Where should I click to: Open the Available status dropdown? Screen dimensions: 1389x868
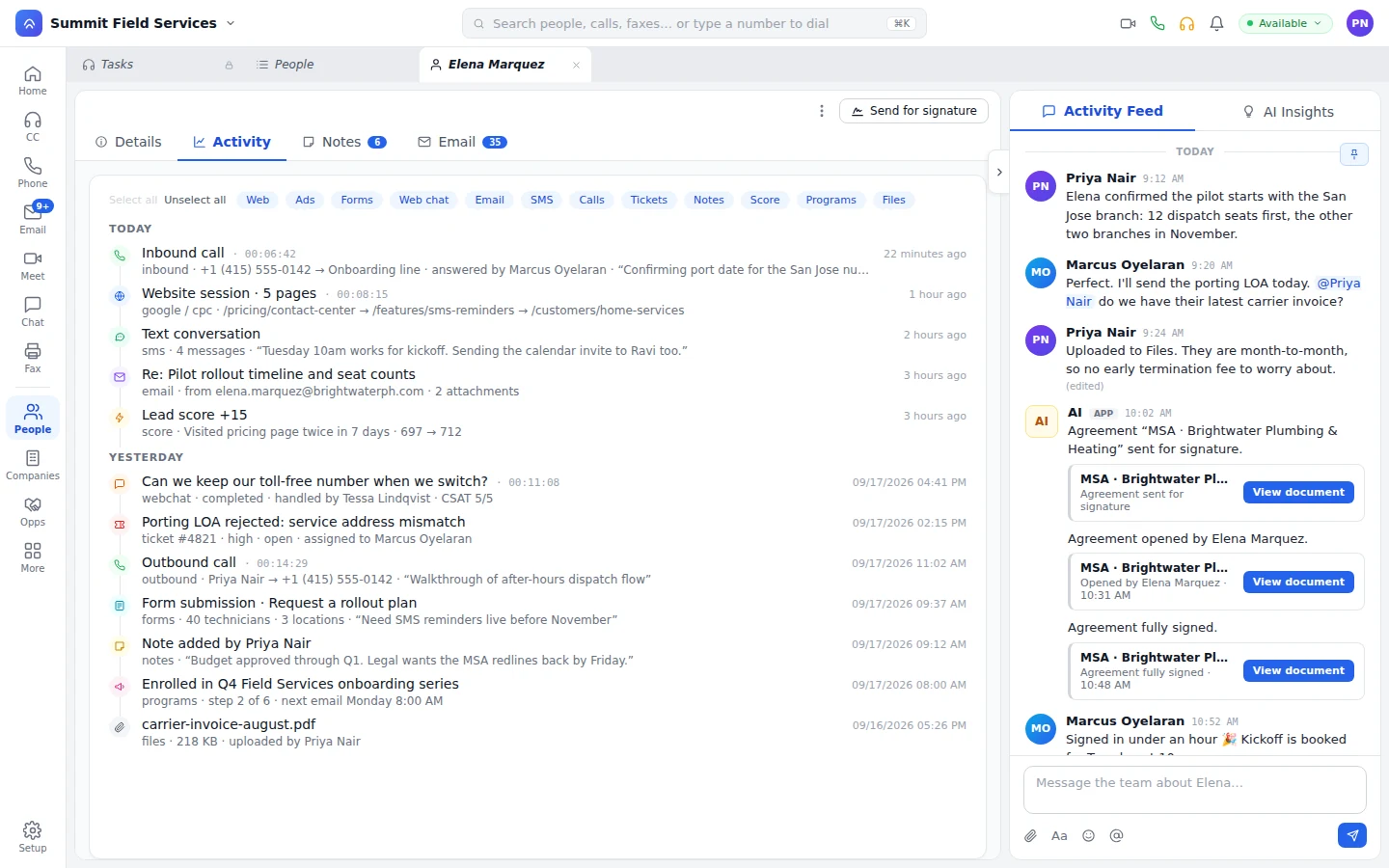[x=1285, y=23]
